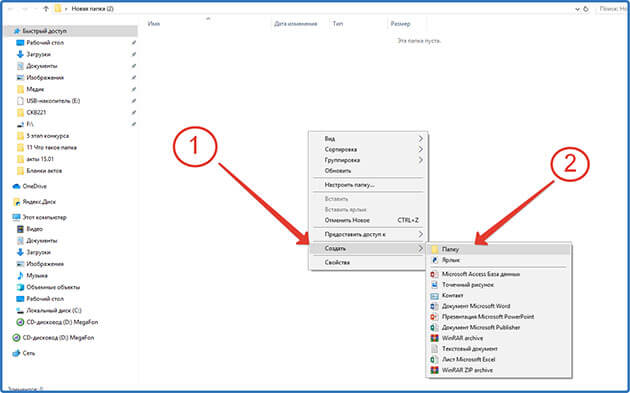Click the Этот компьютер icon
The height and width of the screenshot is (393, 630).
(x=16, y=217)
